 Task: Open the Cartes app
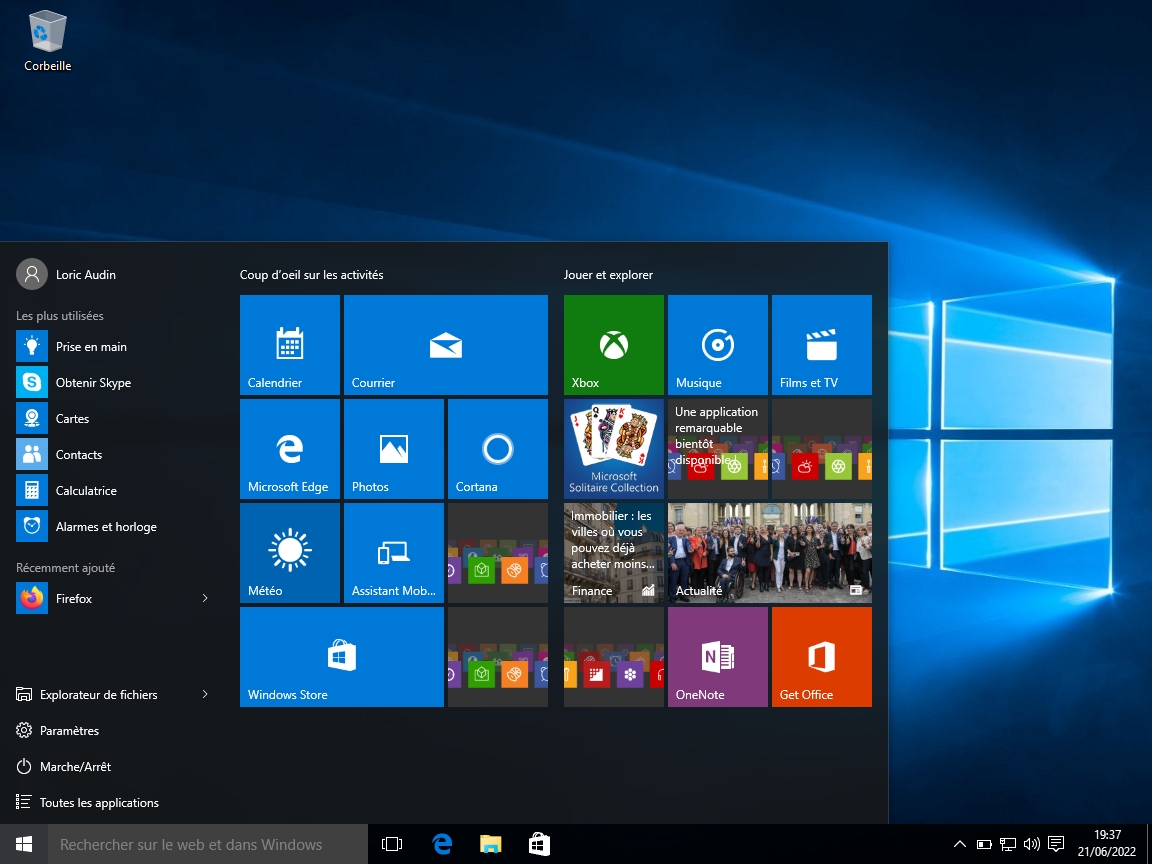(x=112, y=418)
